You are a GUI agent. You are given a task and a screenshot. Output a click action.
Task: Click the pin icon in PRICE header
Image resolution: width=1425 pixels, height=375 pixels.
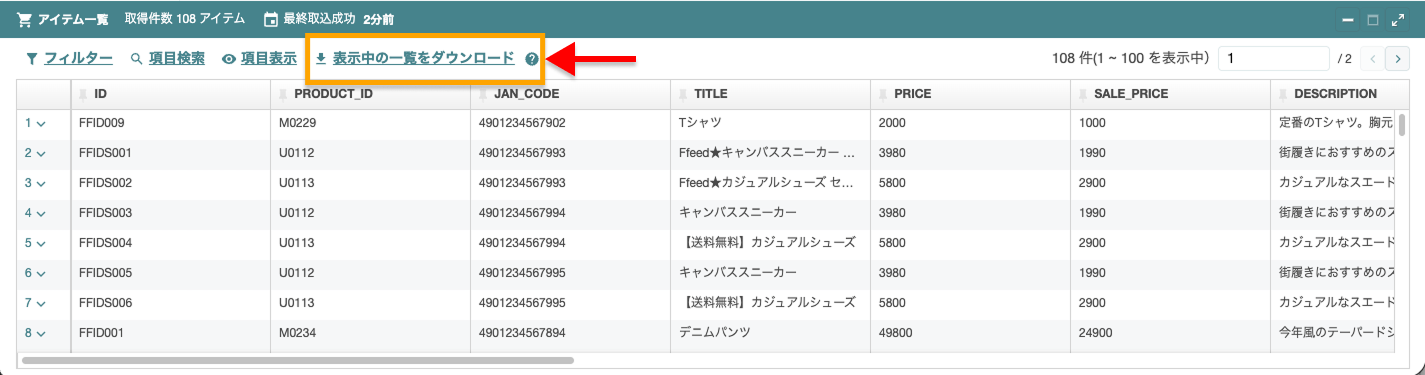tap(884, 94)
